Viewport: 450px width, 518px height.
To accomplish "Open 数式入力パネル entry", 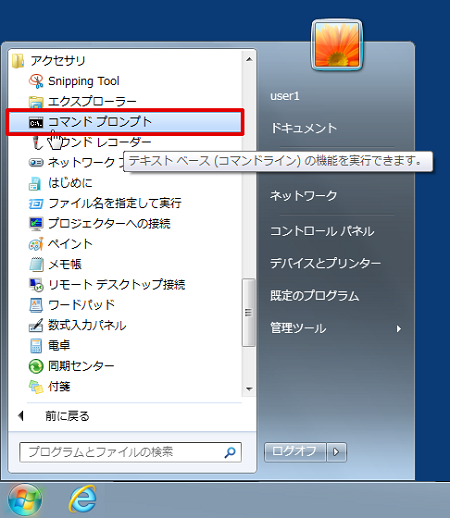I will [x=87, y=325].
